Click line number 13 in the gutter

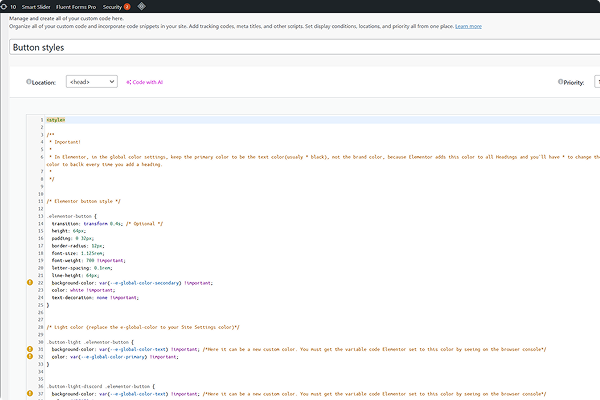[40, 216]
